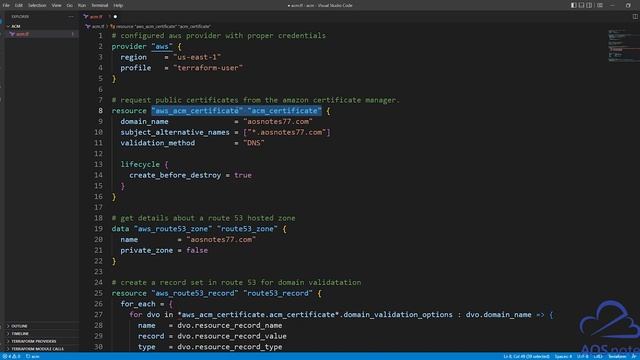Click comment about route 53 hosted zone
The width and height of the screenshot is (640, 360).
point(204,218)
